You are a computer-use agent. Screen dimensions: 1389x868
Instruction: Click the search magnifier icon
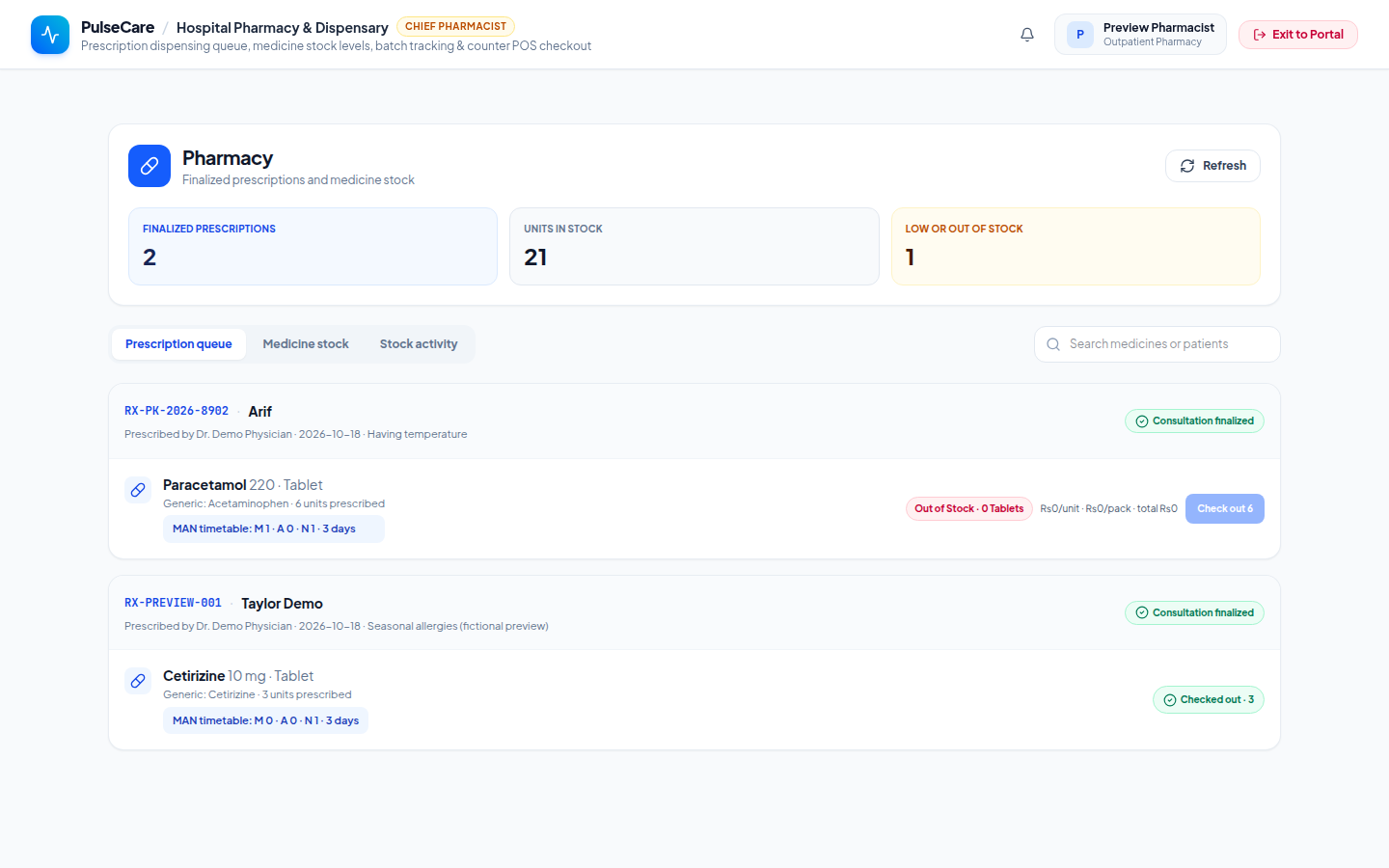(x=1053, y=344)
